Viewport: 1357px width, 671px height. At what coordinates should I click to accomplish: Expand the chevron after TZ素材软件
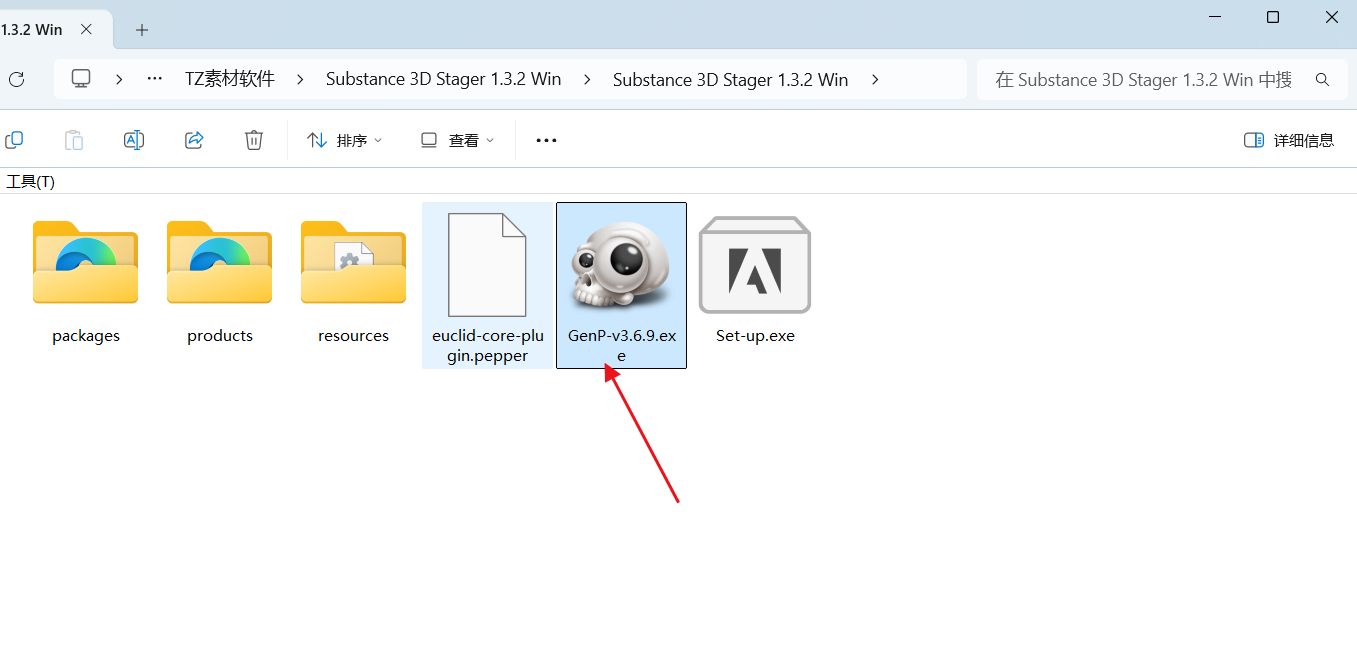[300, 79]
